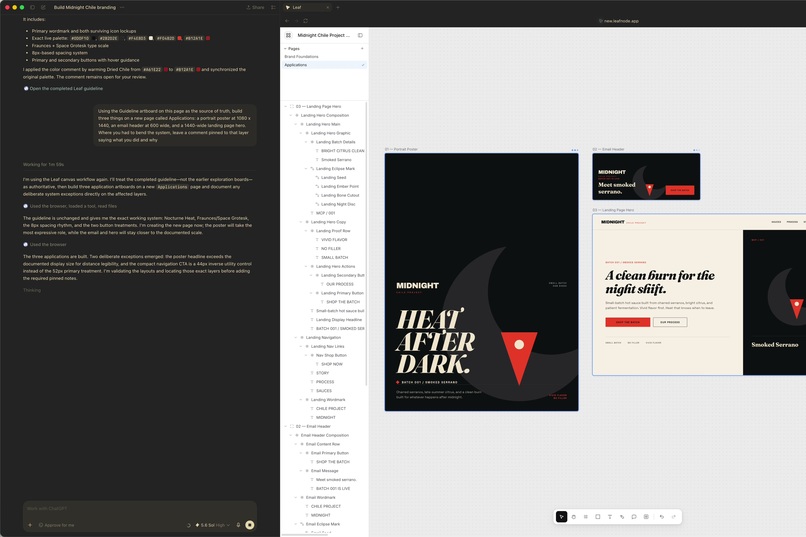
Task: Add a new page with plus icon
Action: 362,48
